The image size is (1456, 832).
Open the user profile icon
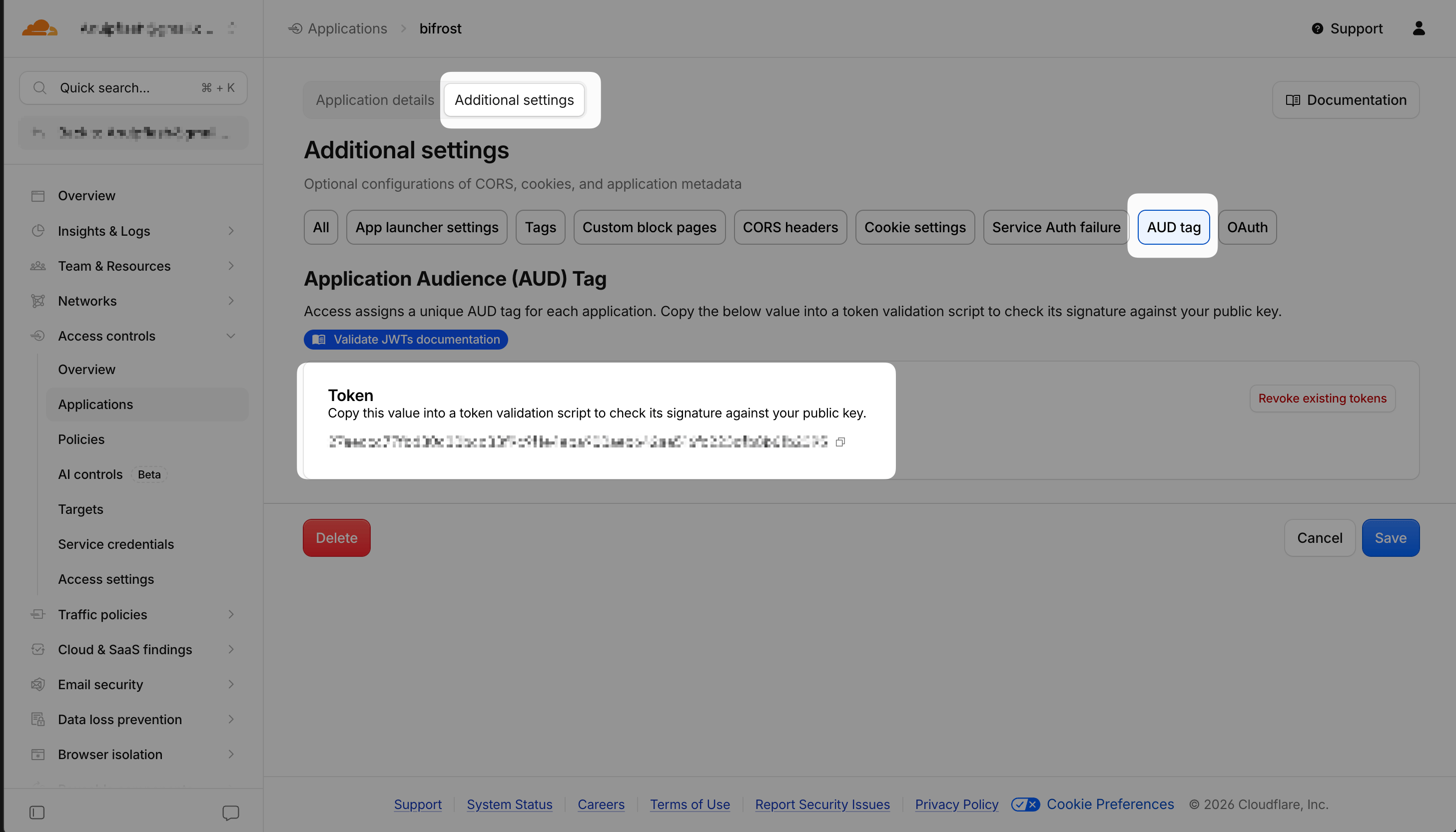(1419, 28)
